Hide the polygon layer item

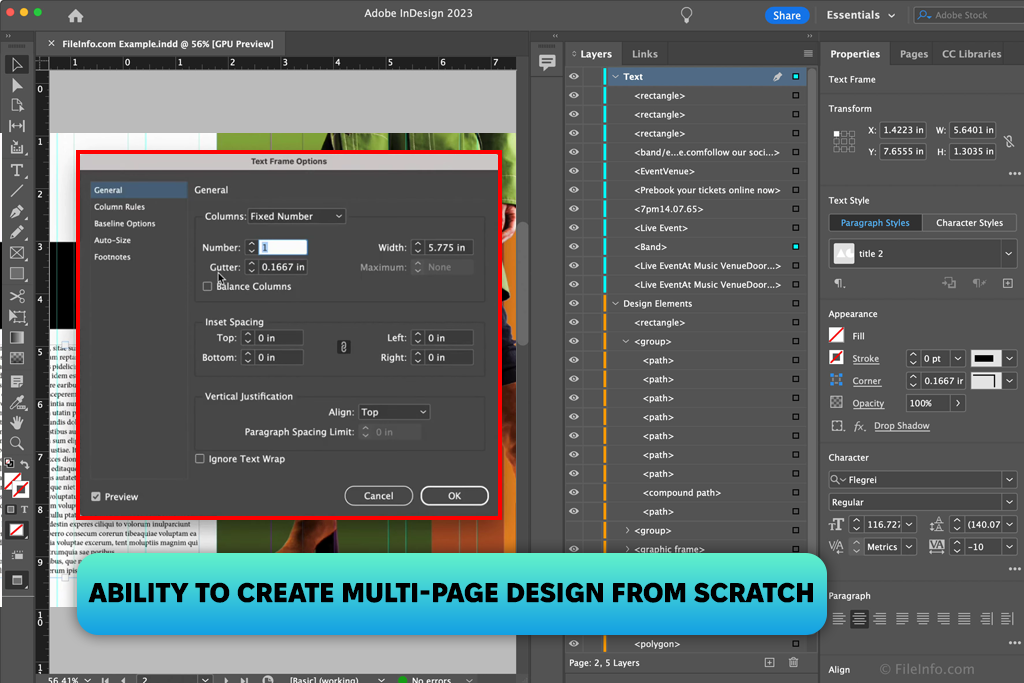pos(574,644)
